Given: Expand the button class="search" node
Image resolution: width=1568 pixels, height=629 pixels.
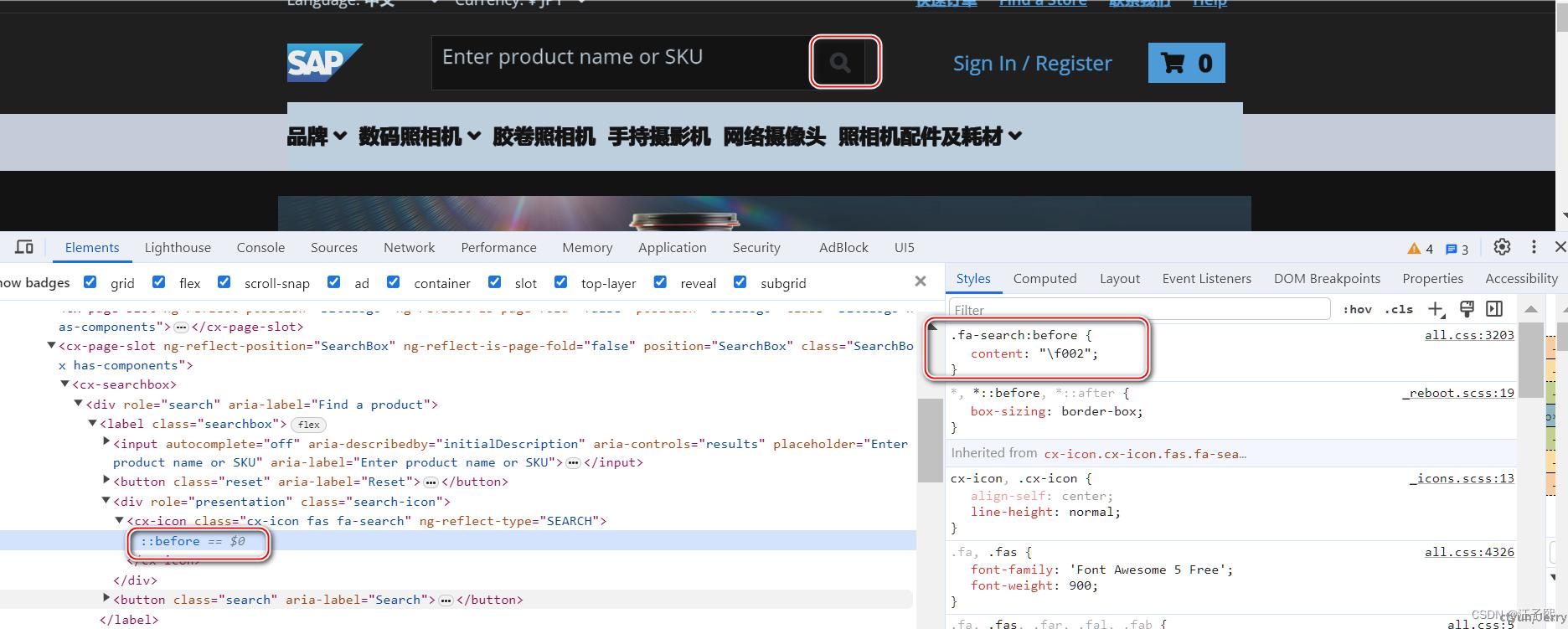Looking at the screenshot, I should coord(106,599).
